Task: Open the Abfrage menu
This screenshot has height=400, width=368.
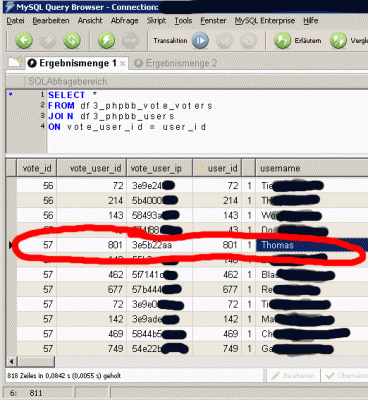Action: point(124,21)
